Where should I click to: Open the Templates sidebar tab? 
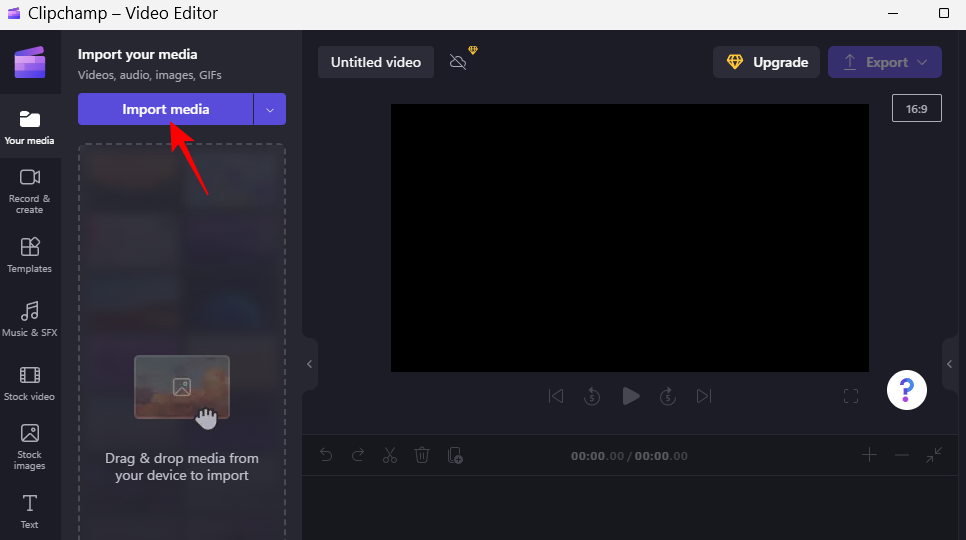pos(30,255)
